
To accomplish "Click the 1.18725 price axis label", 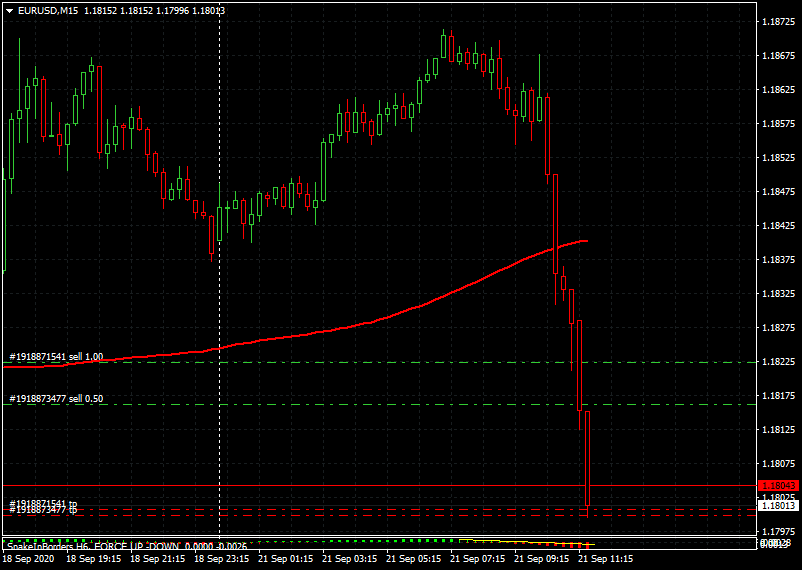I will coord(779,21).
